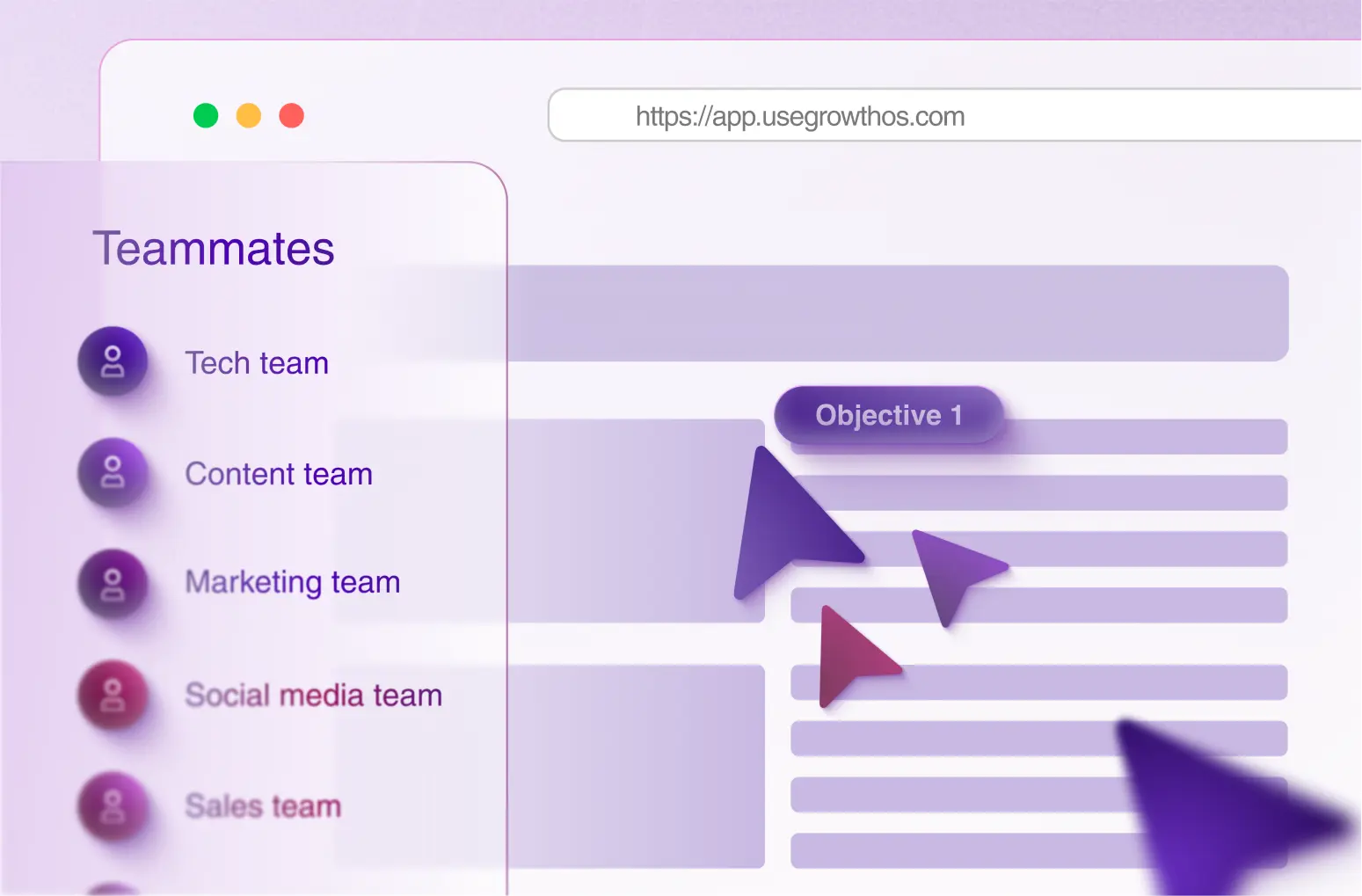Click the Tech team avatar icon
Image resolution: width=1362 pixels, height=896 pixels.
coord(113,361)
